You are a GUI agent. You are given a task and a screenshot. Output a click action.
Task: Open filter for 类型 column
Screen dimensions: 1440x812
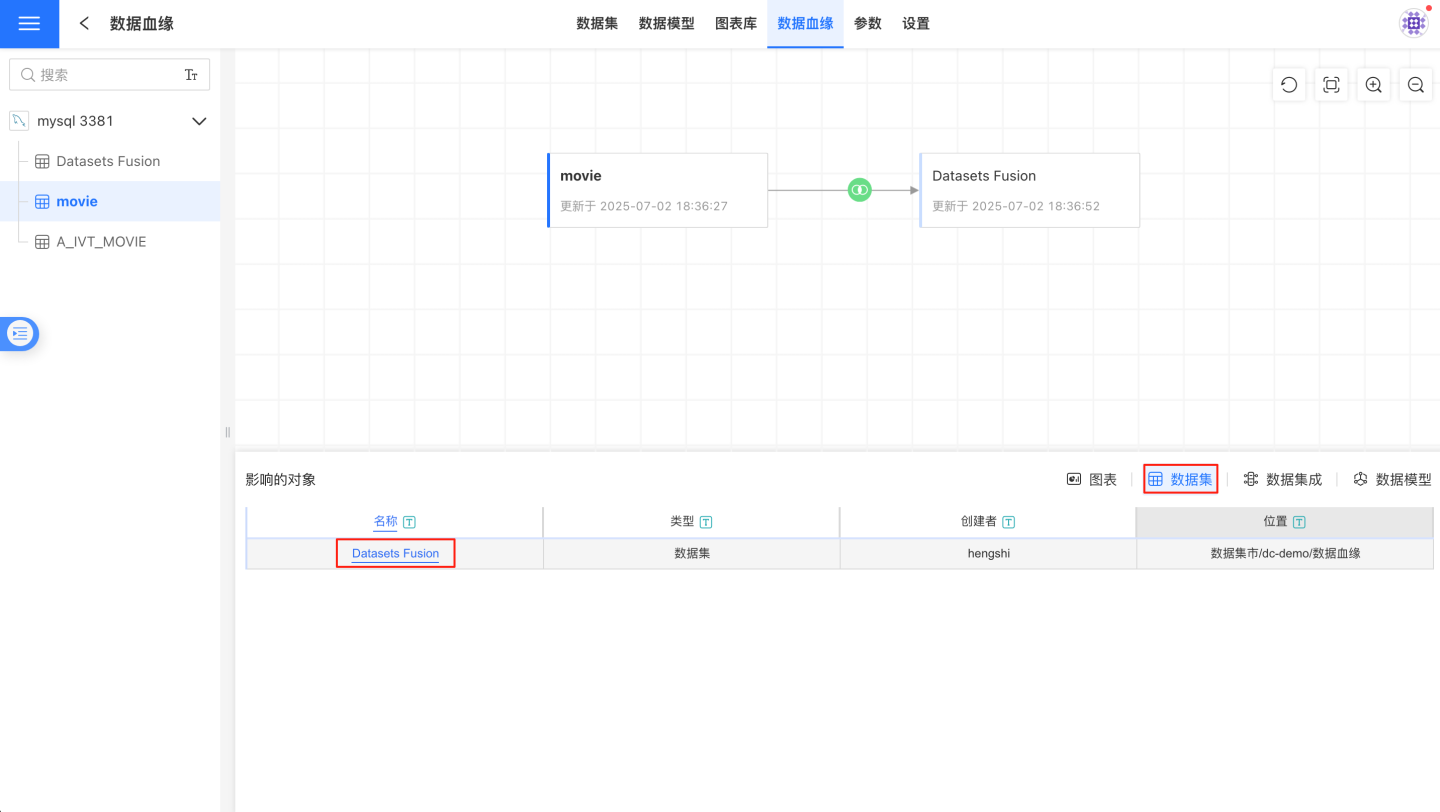[x=706, y=522]
